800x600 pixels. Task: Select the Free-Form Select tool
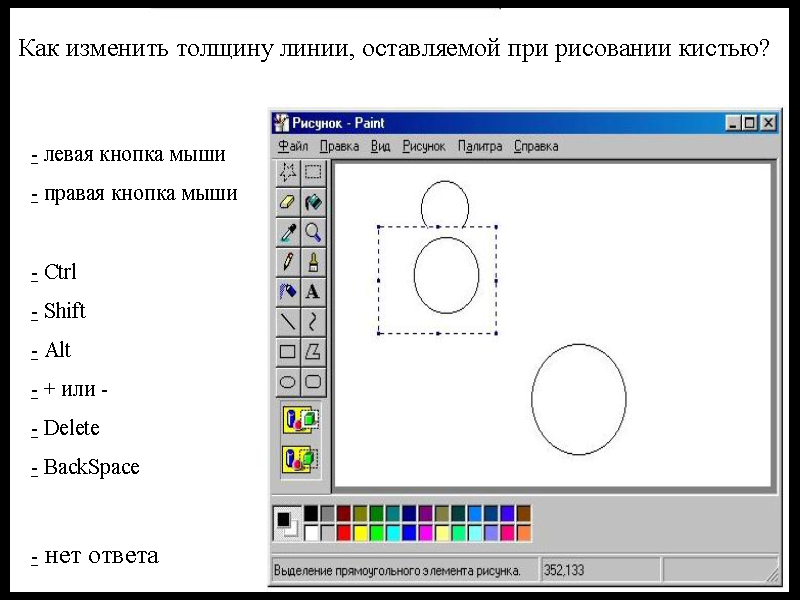[x=288, y=172]
